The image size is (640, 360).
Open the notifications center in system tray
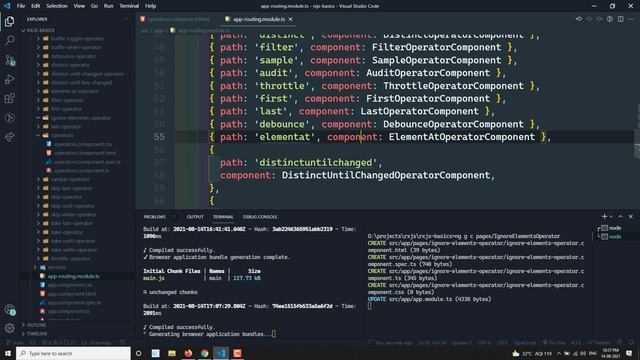[629, 353]
